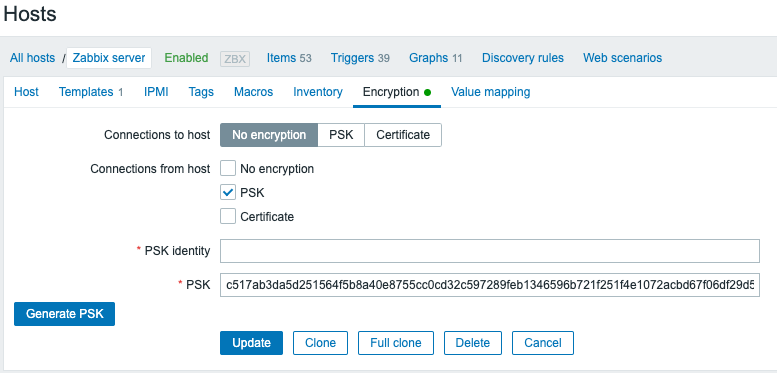The height and width of the screenshot is (373, 777).
Task: Open Graphs 11 link
Action: 436,58
